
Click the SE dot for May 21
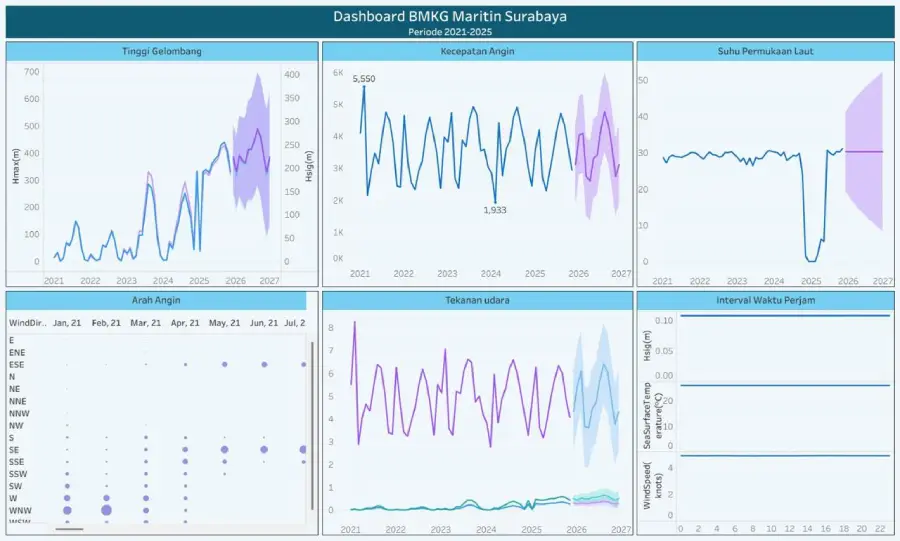click(224, 449)
